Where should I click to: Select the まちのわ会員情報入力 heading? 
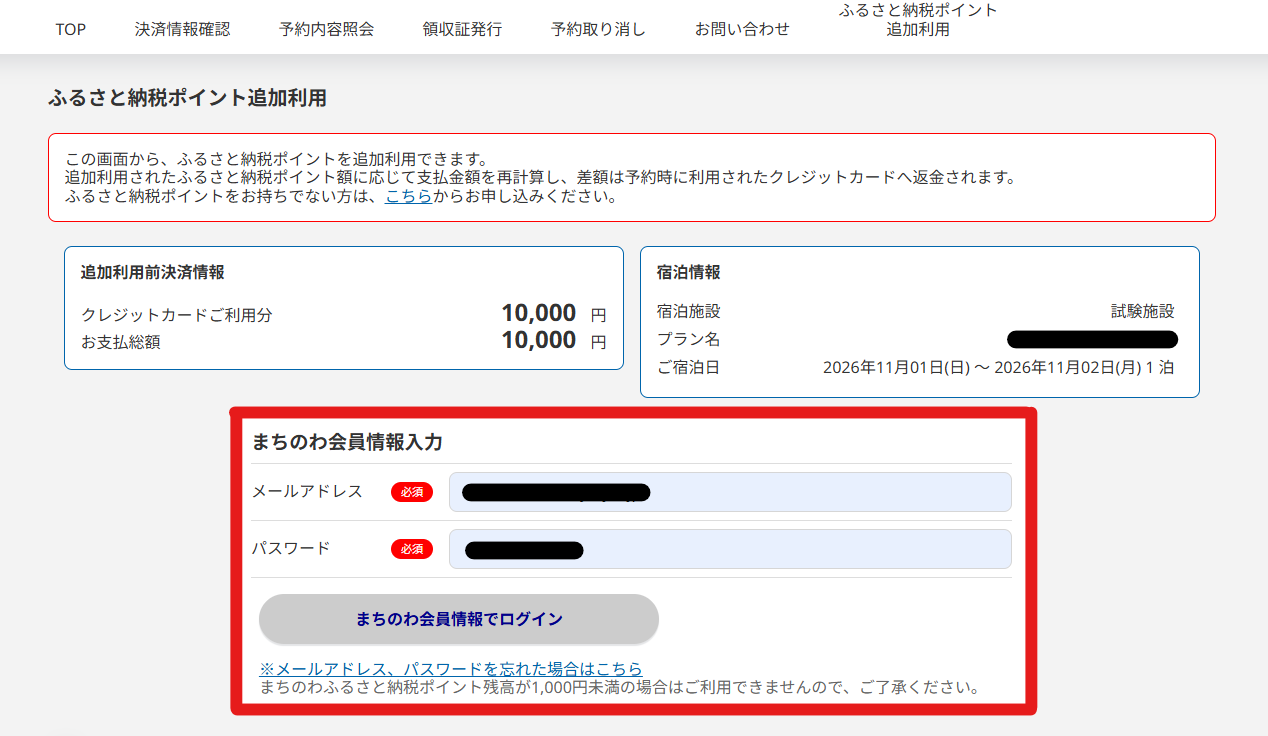pos(347,441)
